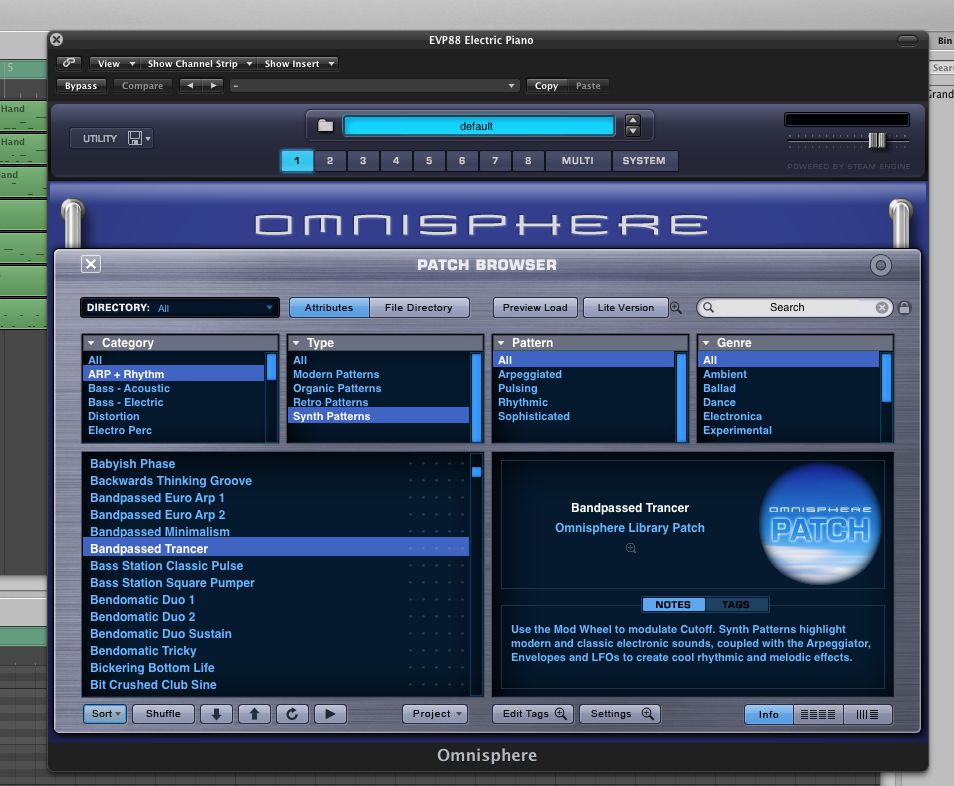The image size is (954, 786).
Task: Click the default patch name display
Action: [478, 126]
